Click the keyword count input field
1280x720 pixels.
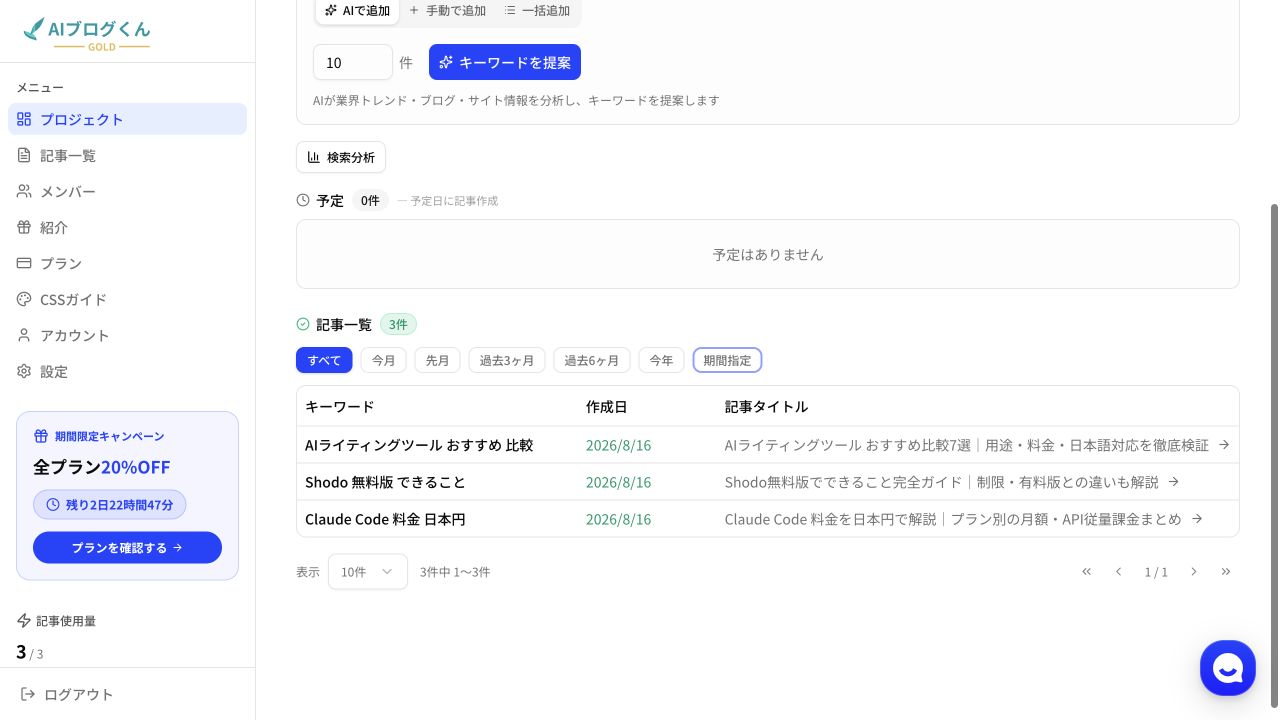(x=353, y=62)
